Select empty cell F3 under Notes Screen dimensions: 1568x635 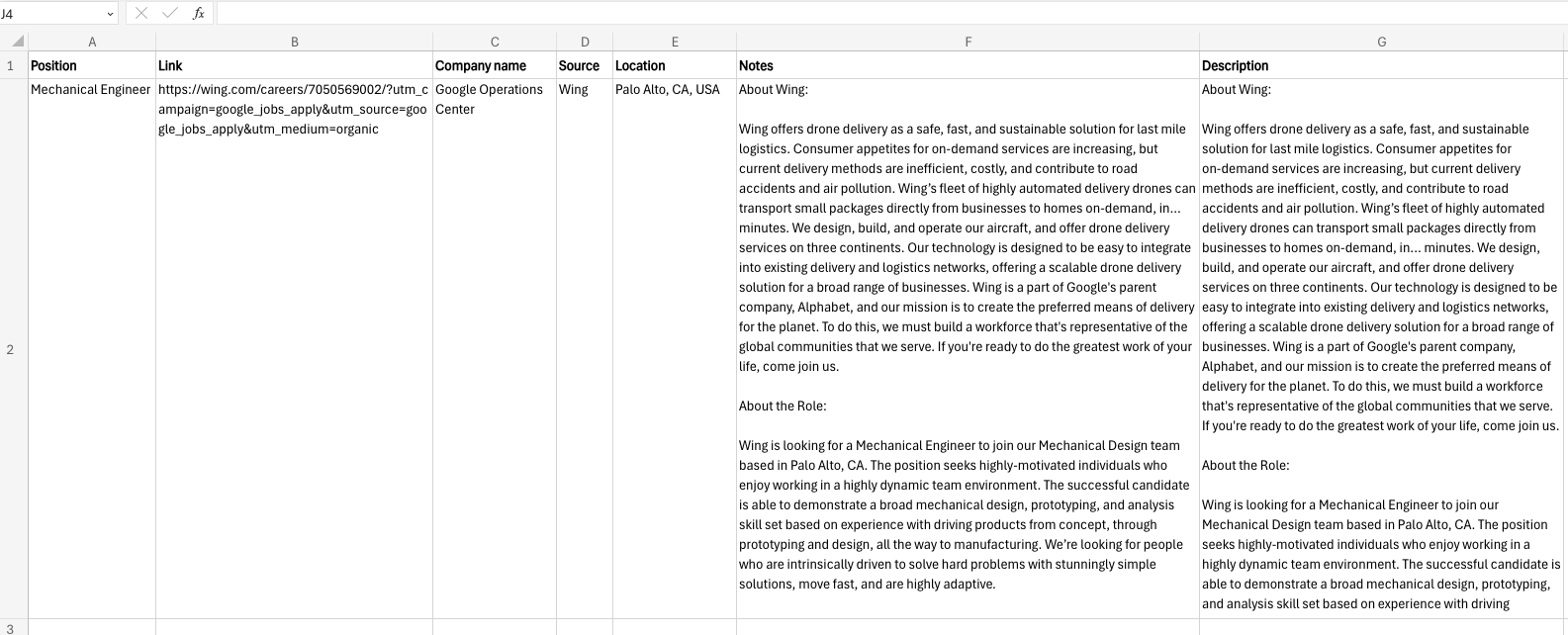pos(968,627)
